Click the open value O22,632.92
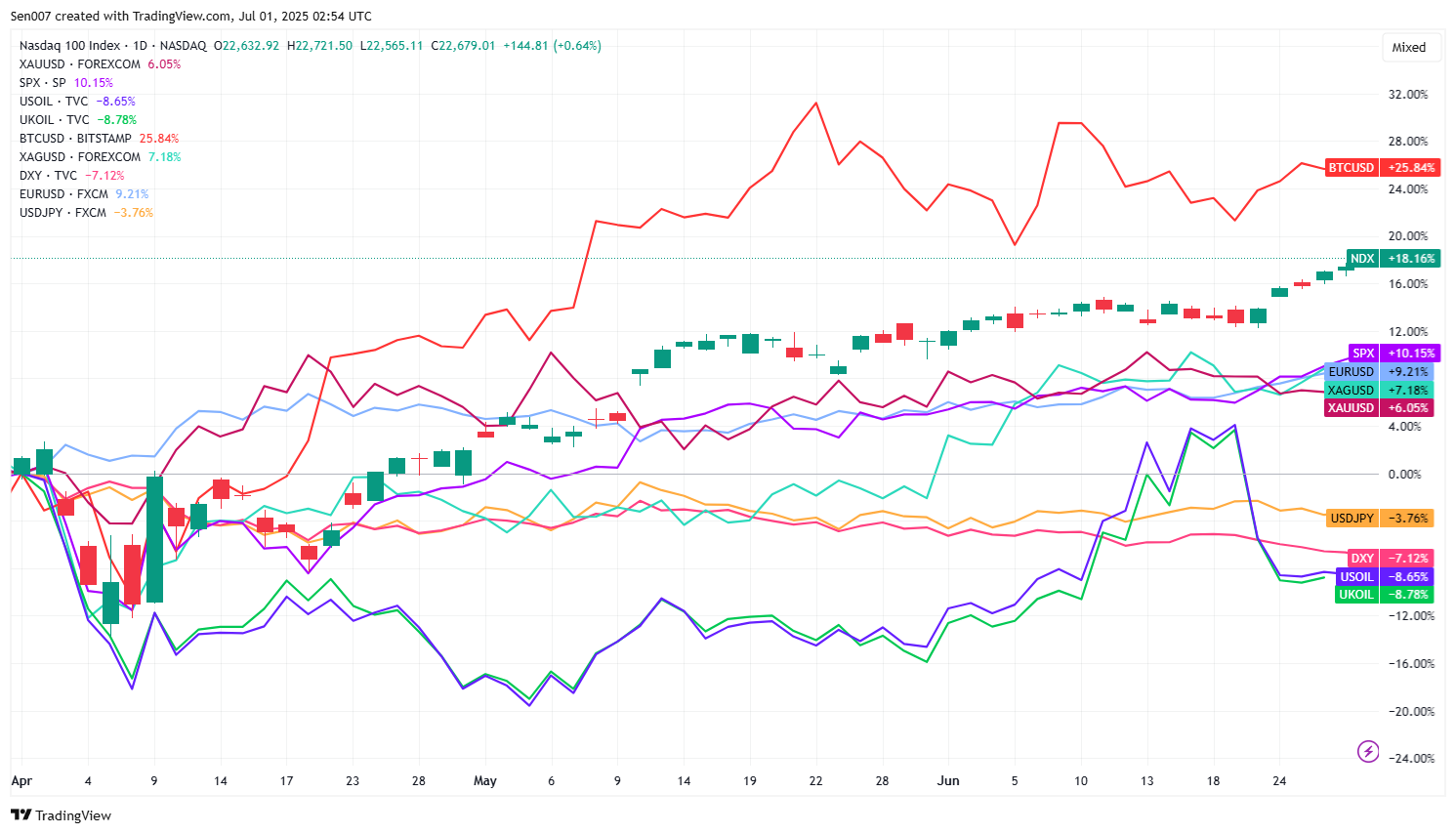Viewport: 1456px width, 834px height. pos(247,46)
